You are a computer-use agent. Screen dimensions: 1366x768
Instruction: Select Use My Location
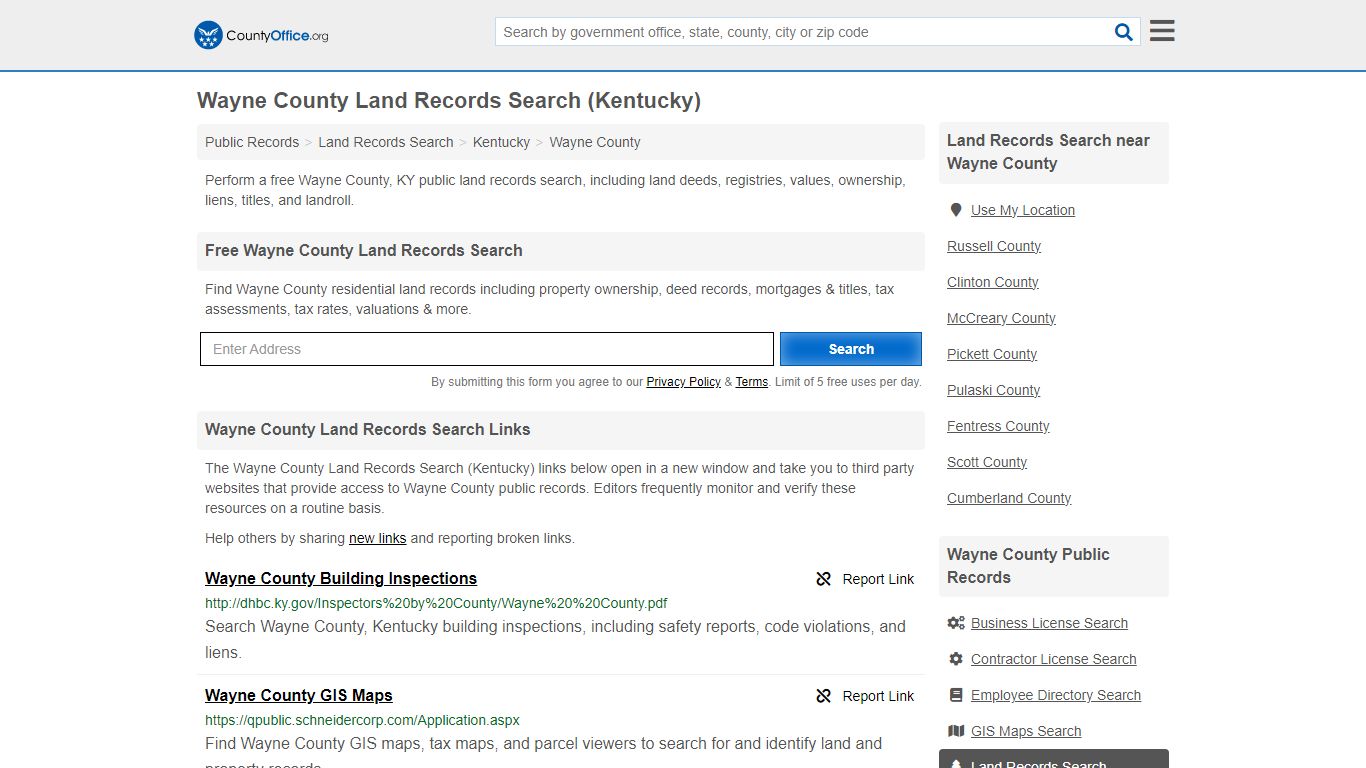click(x=1023, y=210)
